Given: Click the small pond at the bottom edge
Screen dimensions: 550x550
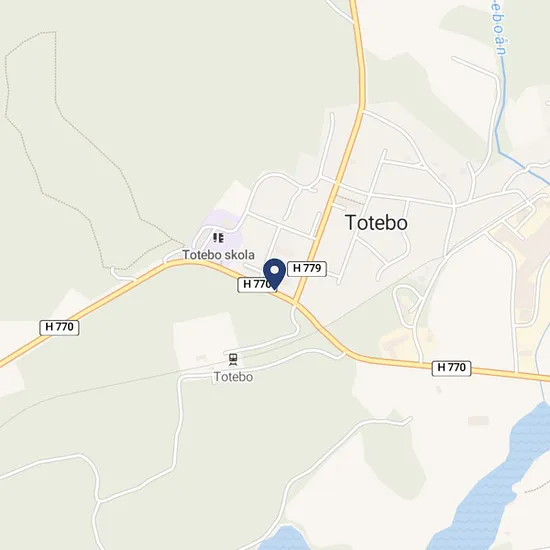Looking at the screenshot, I should pyautogui.click(x=283, y=538).
